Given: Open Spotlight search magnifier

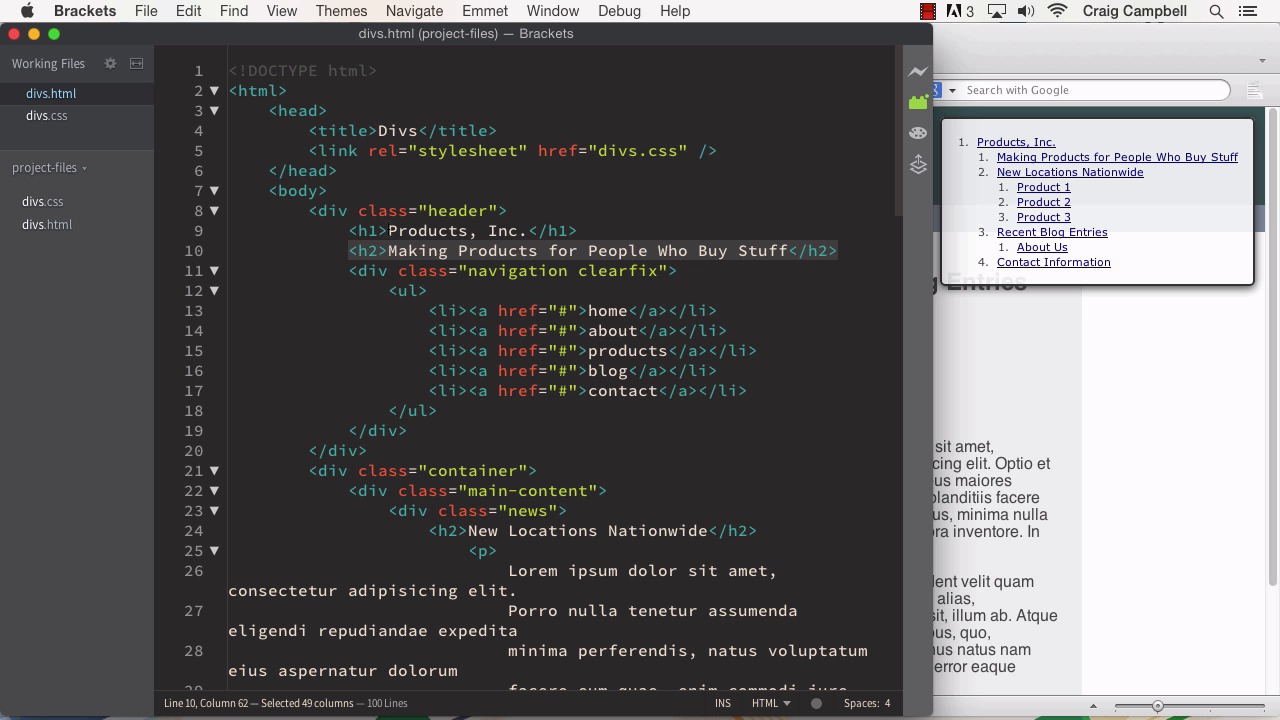Looking at the screenshot, I should 1216,11.
